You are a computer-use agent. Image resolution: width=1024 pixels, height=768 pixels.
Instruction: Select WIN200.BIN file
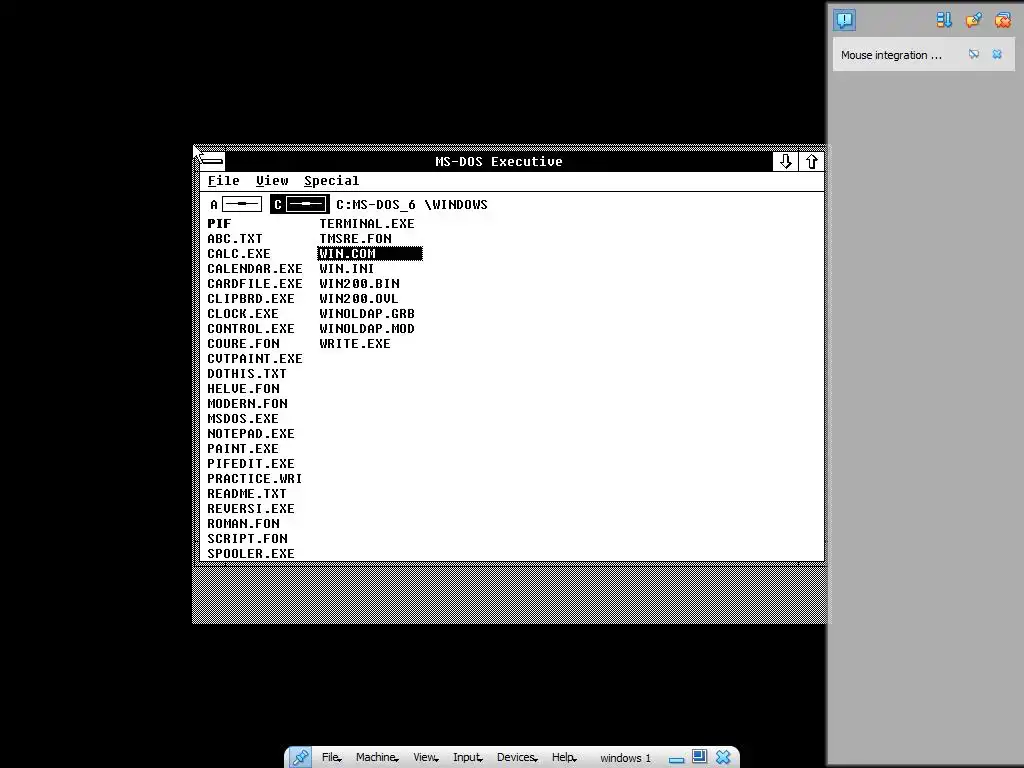[x=359, y=283]
